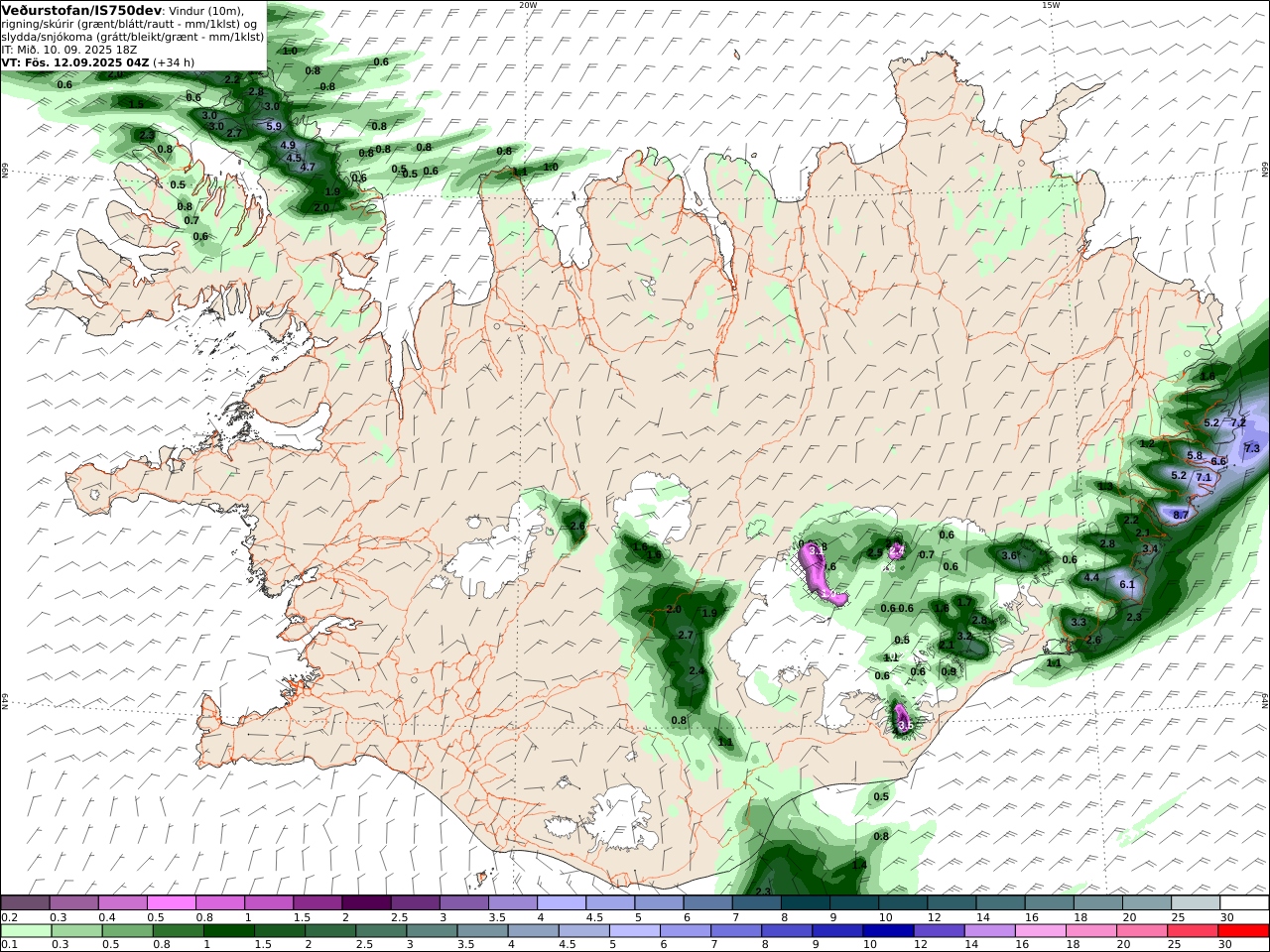Click the pale lavender top-legend swatch between 4 and 4.5
Viewport: 1270px width, 952px height.
tap(562, 902)
